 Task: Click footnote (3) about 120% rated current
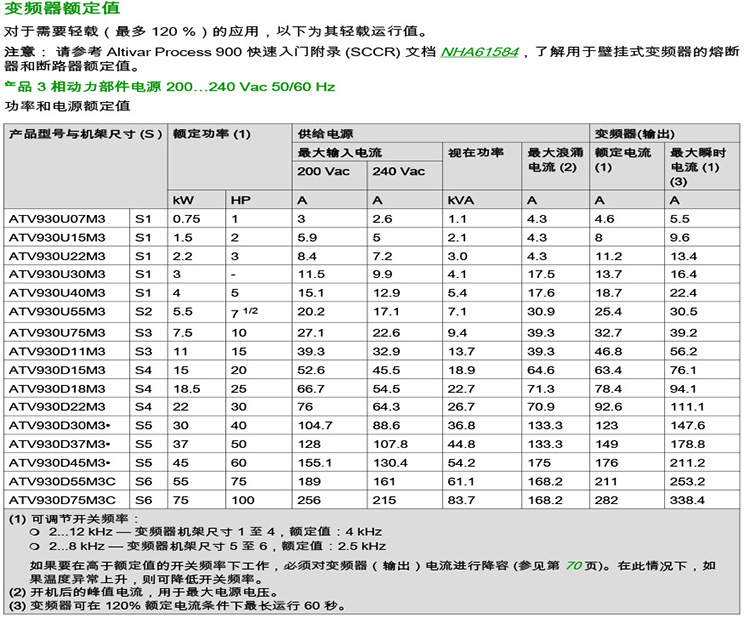point(177,606)
